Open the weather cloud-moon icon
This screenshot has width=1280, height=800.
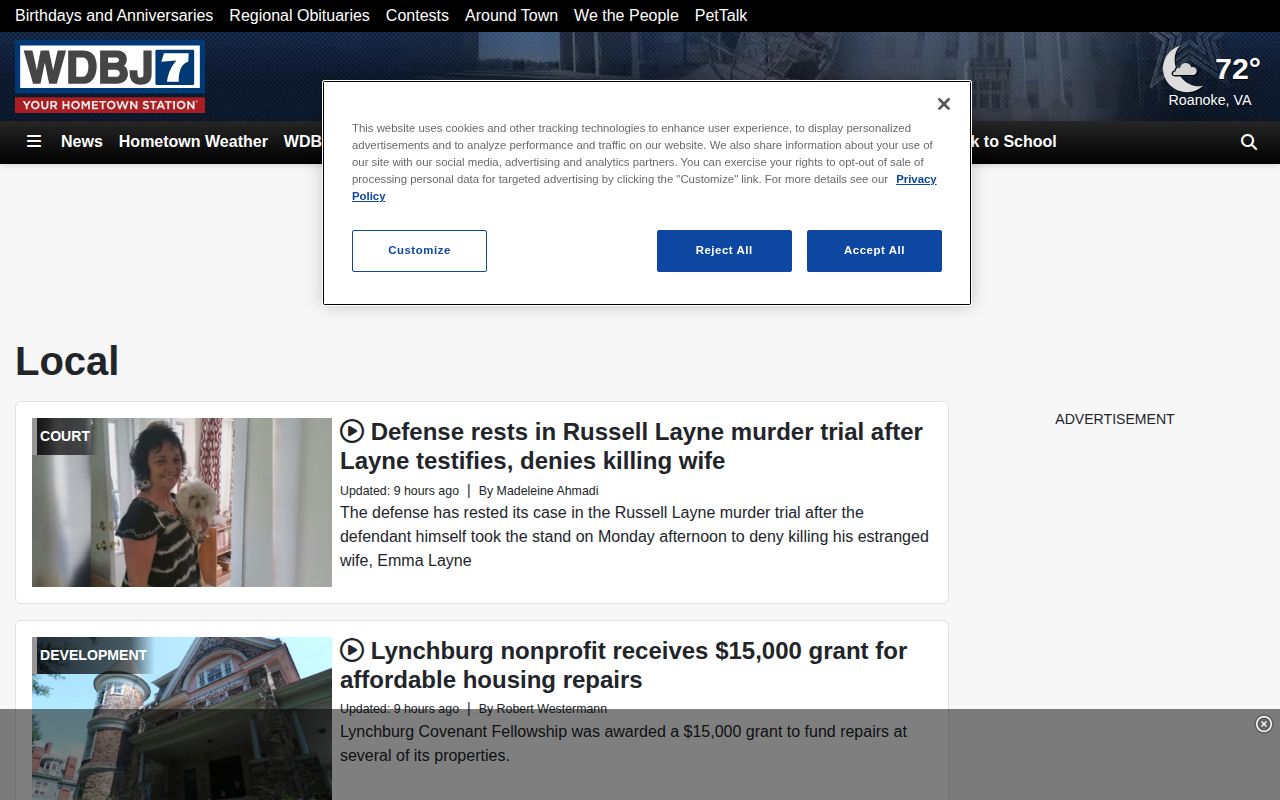[1184, 69]
